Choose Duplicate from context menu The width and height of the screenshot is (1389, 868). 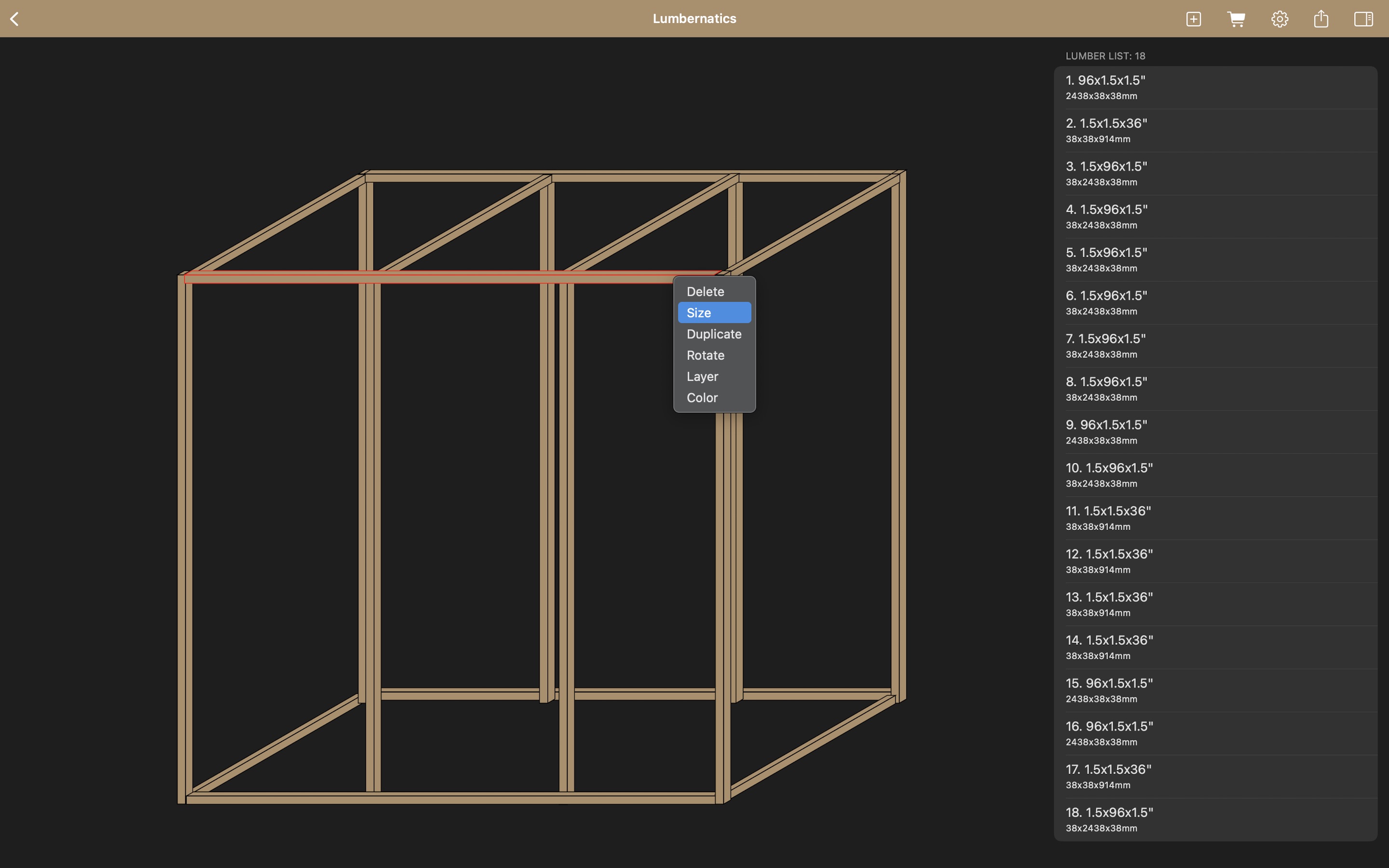click(713, 334)
